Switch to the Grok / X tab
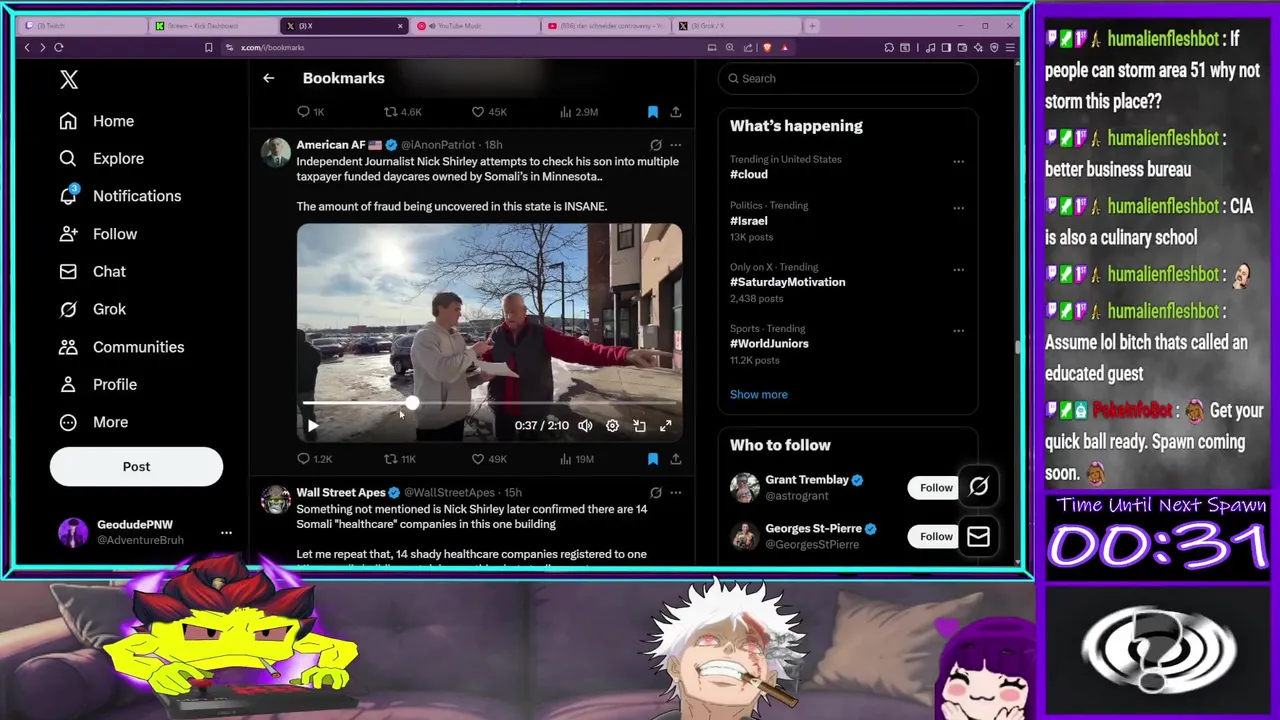 [x=736, y=26]
